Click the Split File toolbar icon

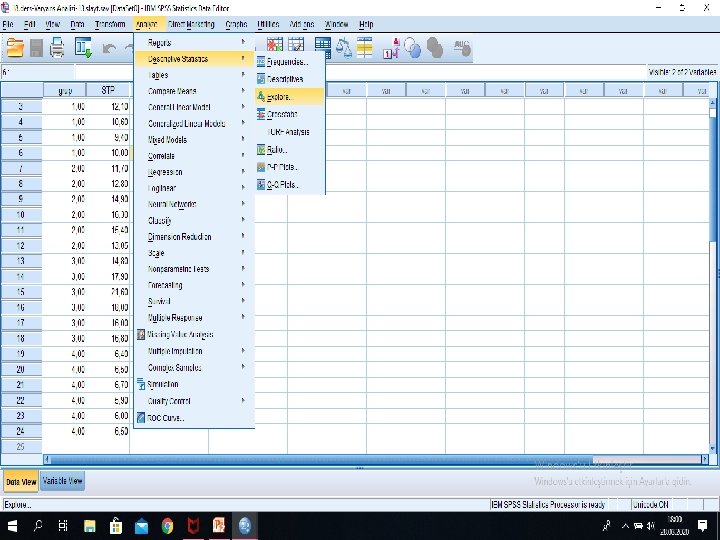pyautogui.click(x=323, y=47)
